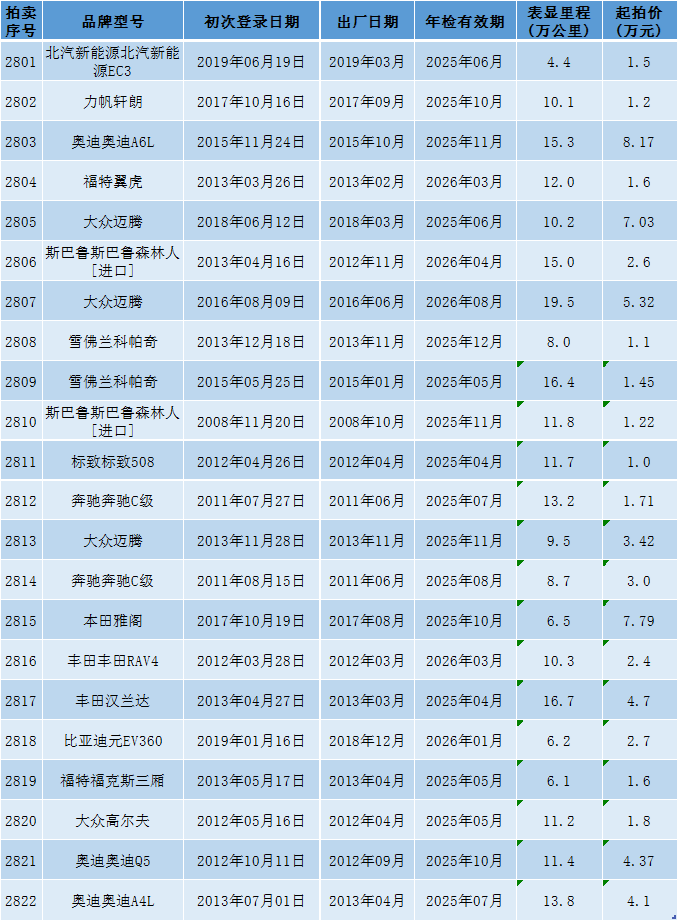Screen dimensions: 678x921
Task: Click inspection date 2026年08月 cell
Action: [x=465, y=301]
